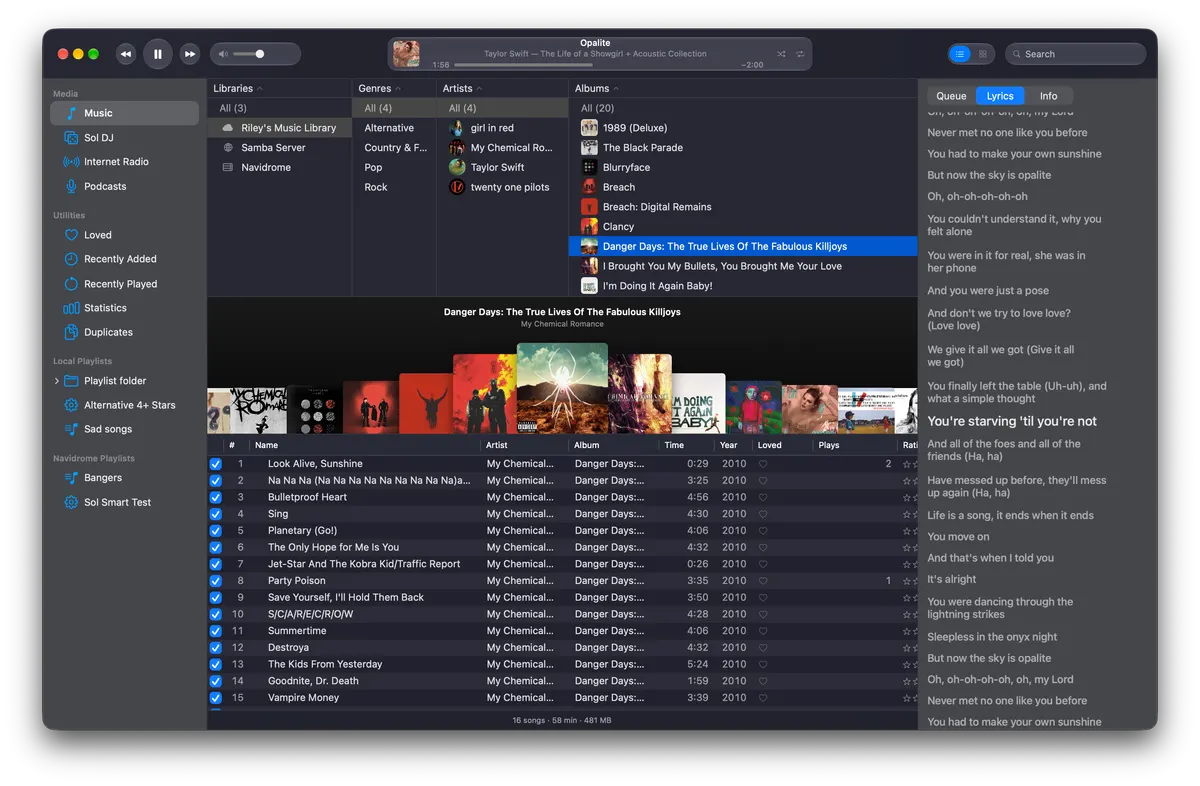1200x786 pixels.
Task: Select album 1989 (Deluxe)
Action: click(x=743, y=128)
